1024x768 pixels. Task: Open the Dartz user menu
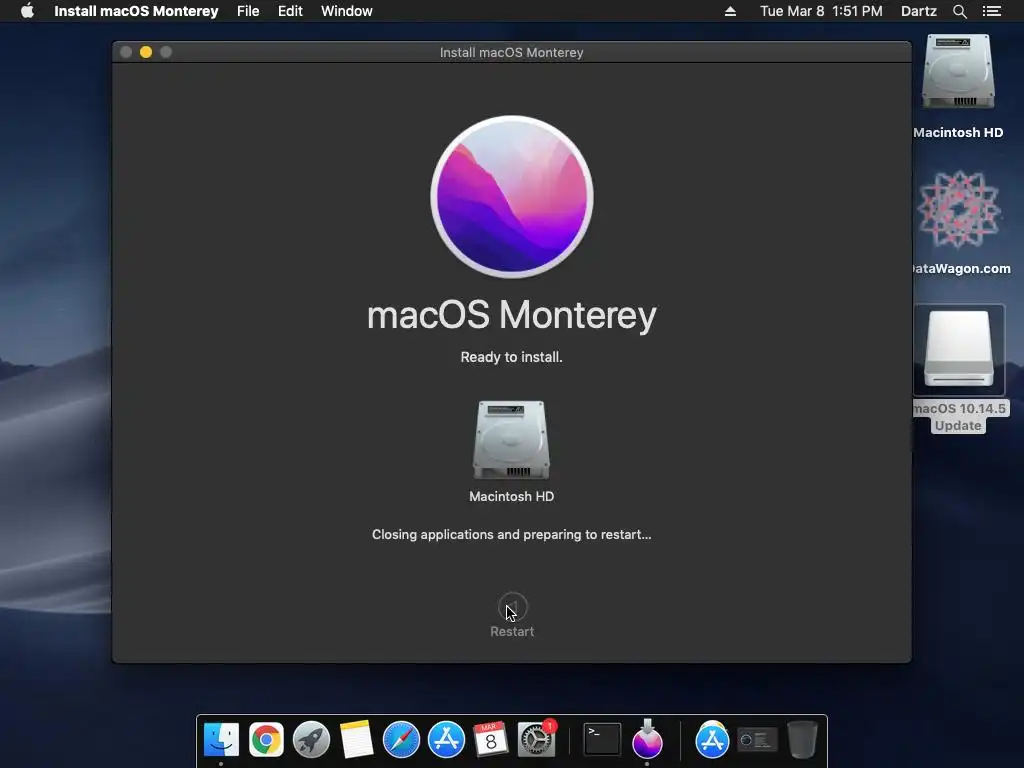[x=918, y=11]
